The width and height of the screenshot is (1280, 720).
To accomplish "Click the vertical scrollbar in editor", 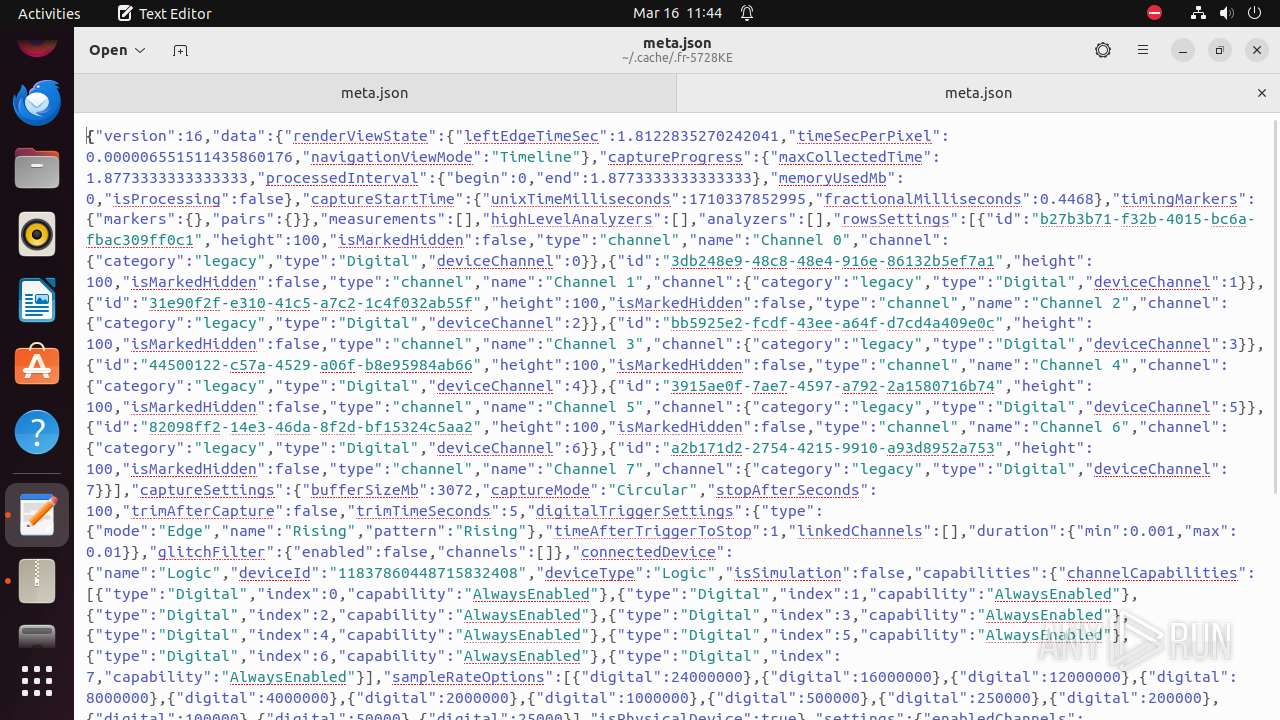I will tap(1275, 305).
